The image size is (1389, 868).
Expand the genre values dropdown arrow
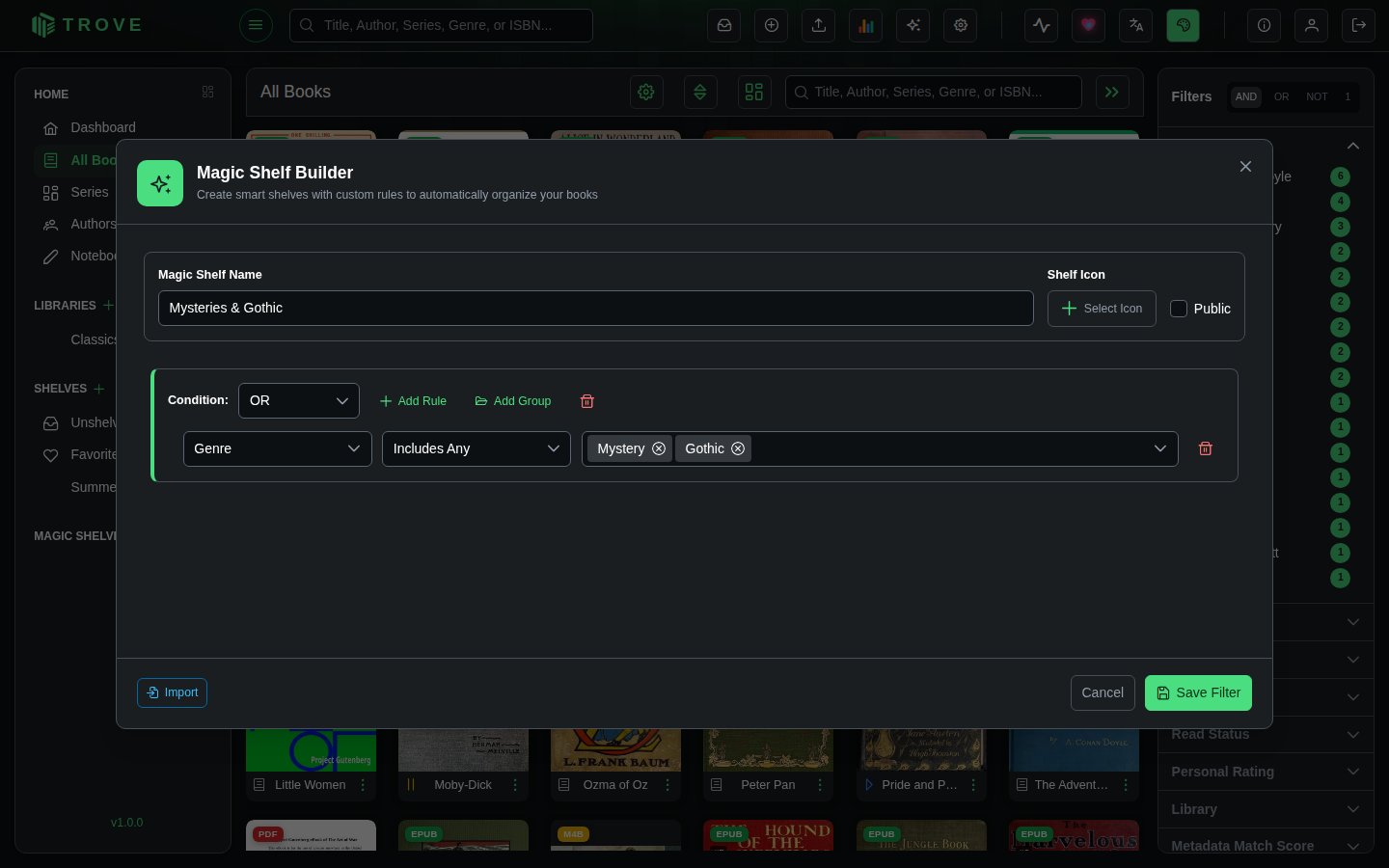click(x=1160, y=448)
